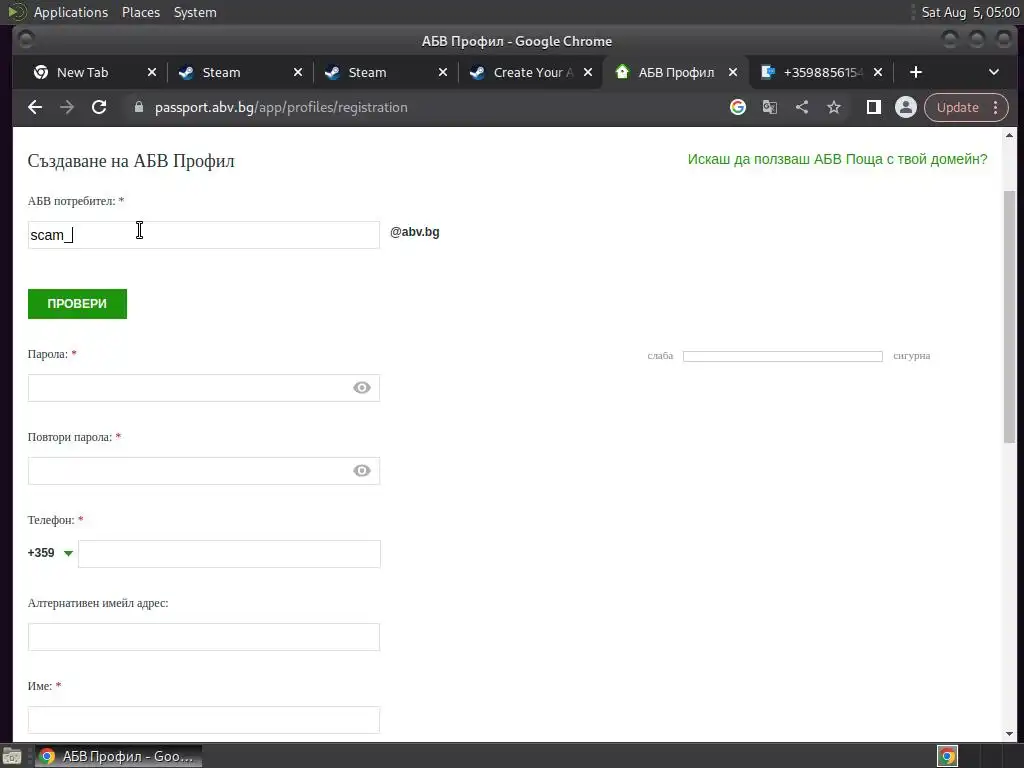Screen dimensions: 1024x768
Task: Close the +359885615 tab
Action: tap(878, 72)
